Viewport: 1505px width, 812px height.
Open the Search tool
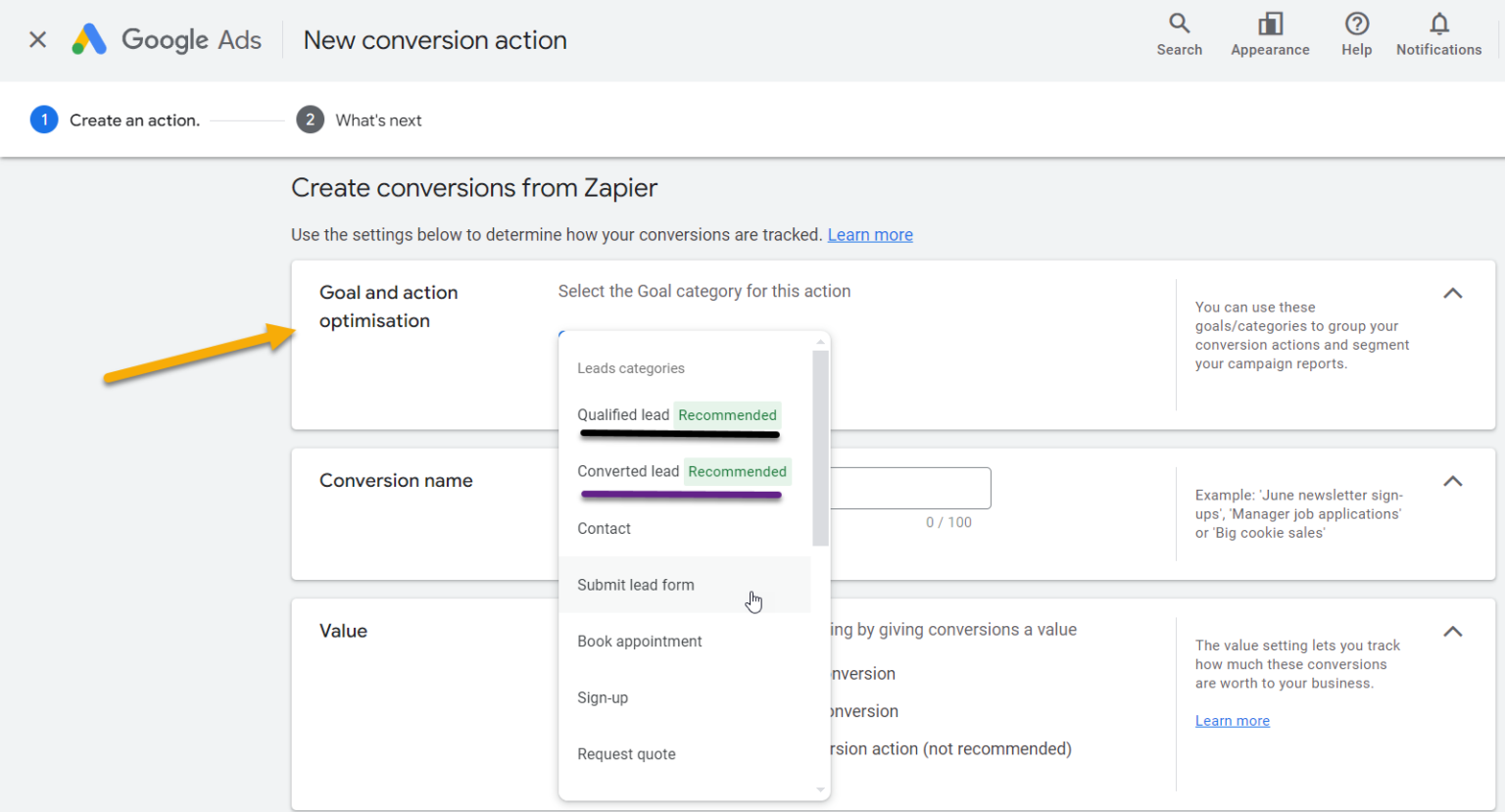pyautogui.click(x=1179, y=35)
